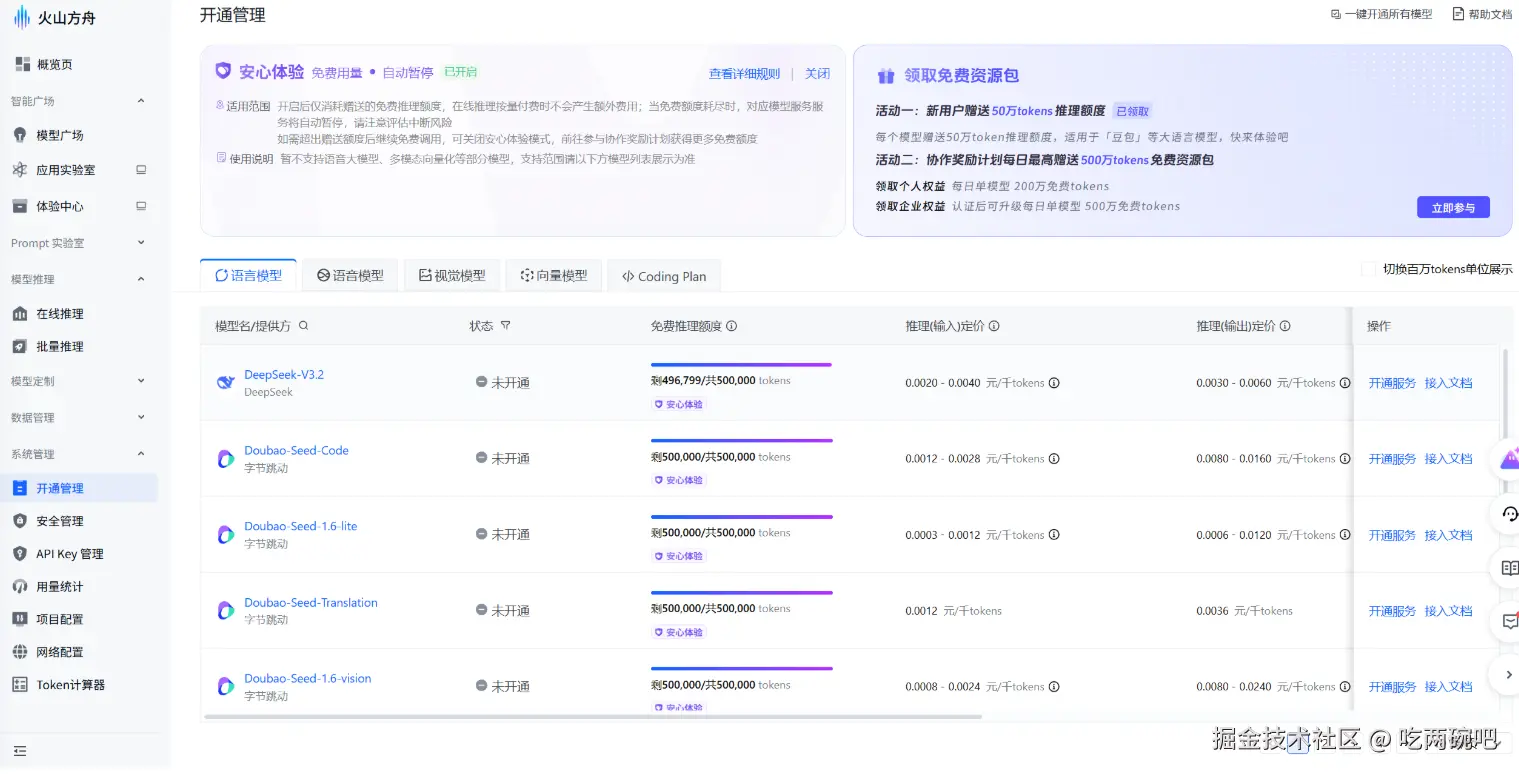Image resolution: width=1519 pixels, height=774 pixels.
Task: Click the DeepSeek-V3.2 free quota progress bar
Action: pyautogui.click(x=741, y=365)
